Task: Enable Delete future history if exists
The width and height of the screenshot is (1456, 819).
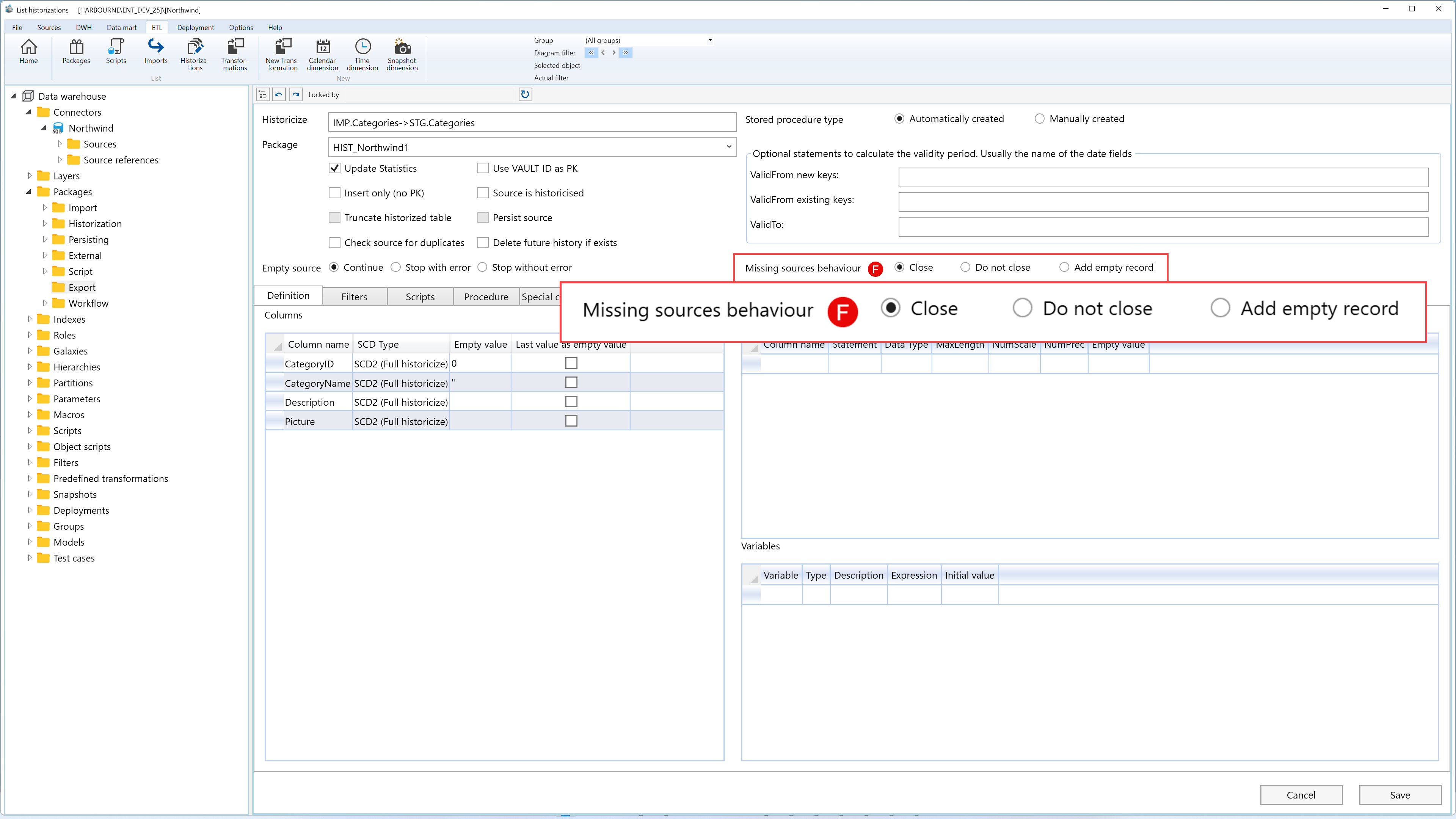Action: (x=483, y=243)
